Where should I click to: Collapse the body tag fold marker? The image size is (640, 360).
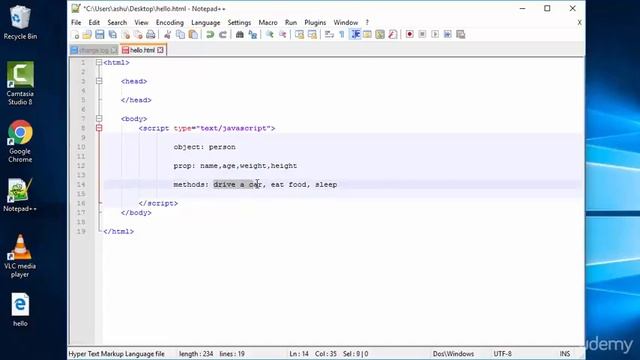[99, 119]
